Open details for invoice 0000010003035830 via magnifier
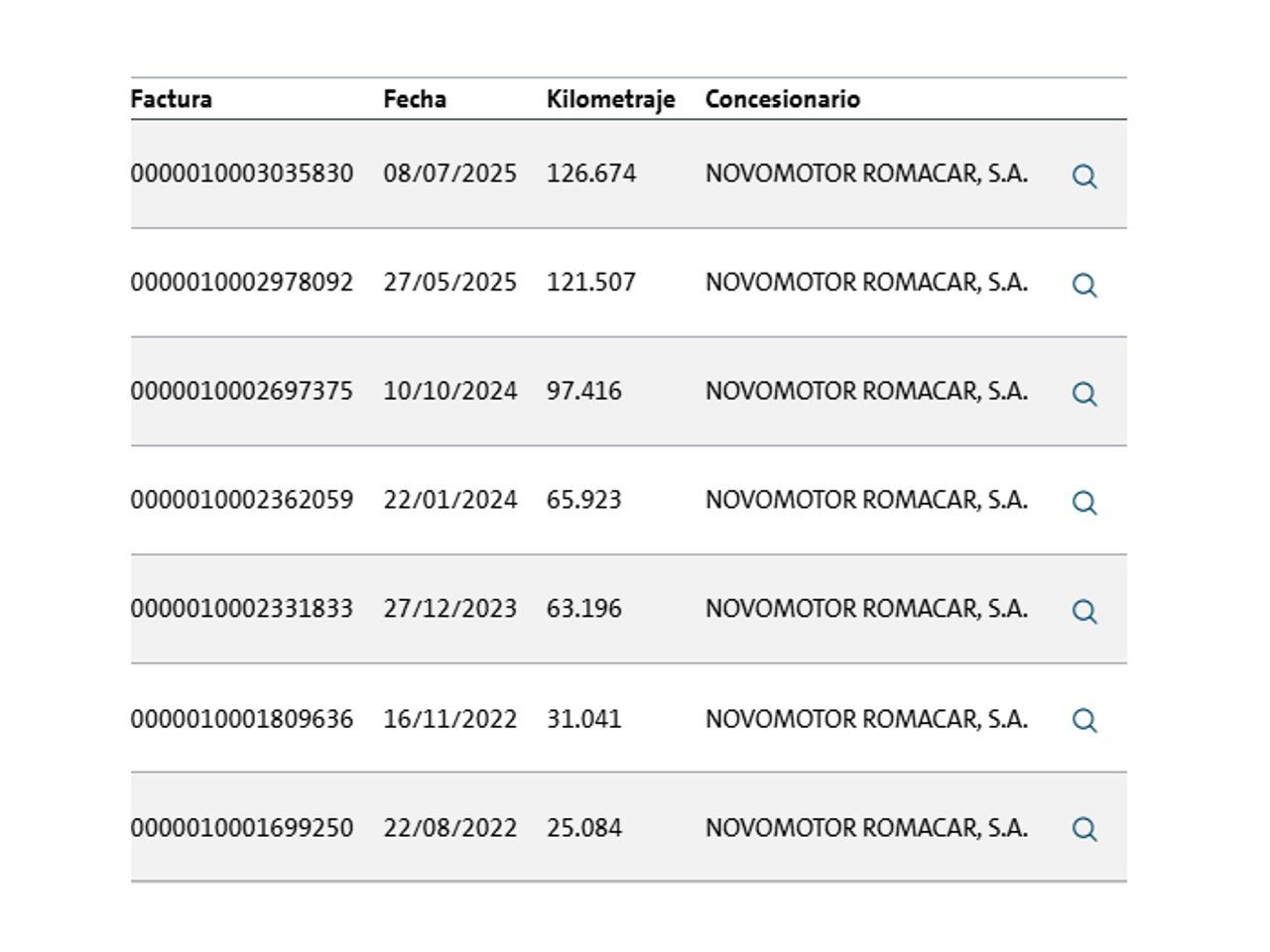 (1084, 177)
